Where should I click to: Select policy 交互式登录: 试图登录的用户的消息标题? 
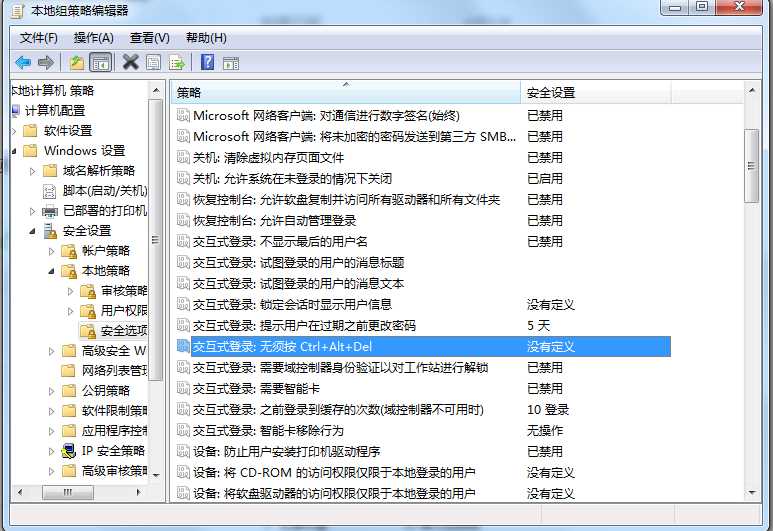click(298, 263)
